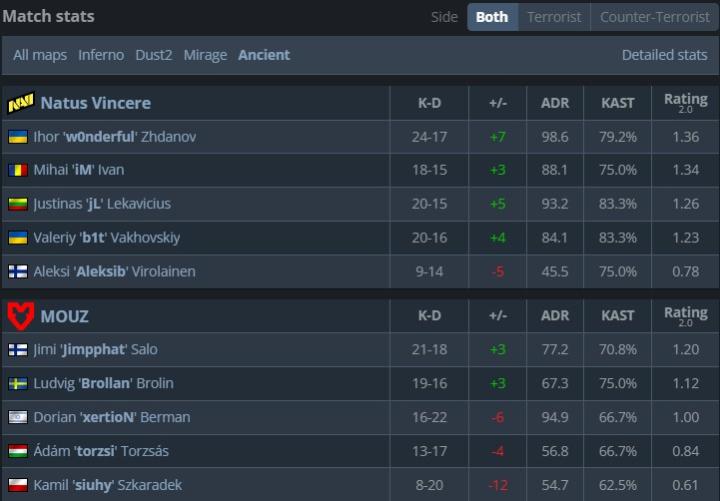Open the All maps tab
The width and height of the screenshot is (720, 501).
click(41, 55)
